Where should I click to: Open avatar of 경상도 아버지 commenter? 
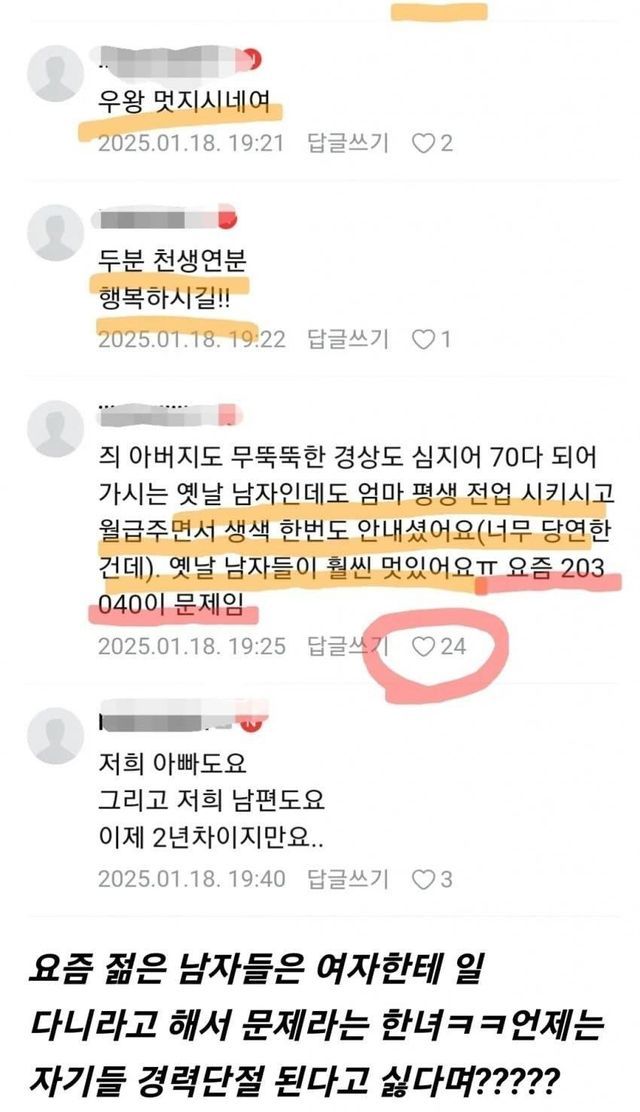pos(55,429)
